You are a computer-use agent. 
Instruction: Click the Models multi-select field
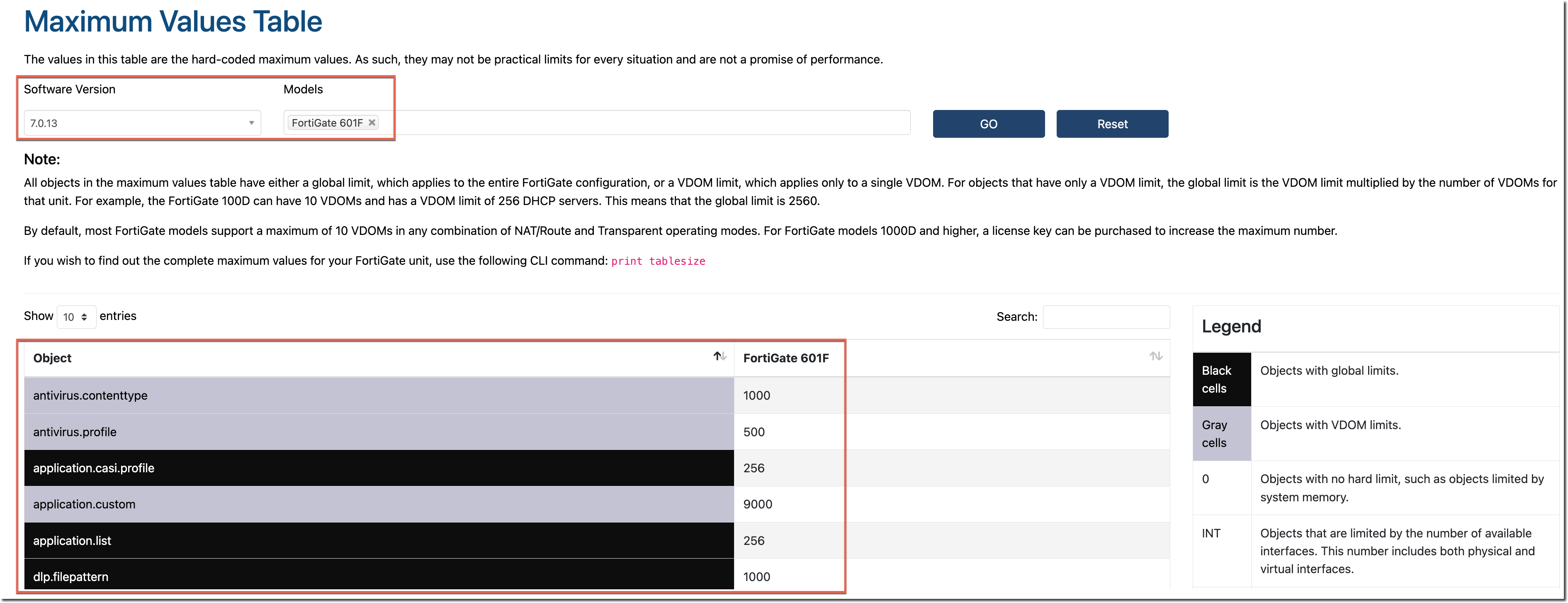click(x=645, y=123)
